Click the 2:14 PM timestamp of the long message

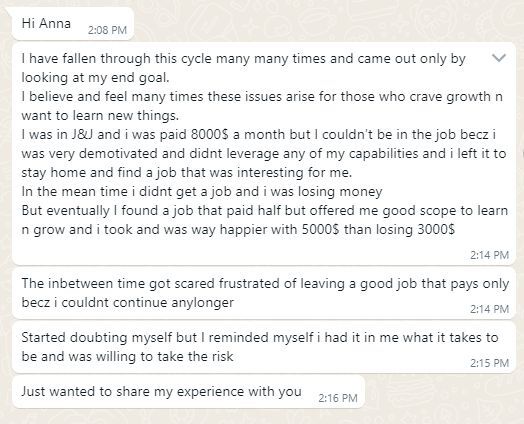pyautogui.click(x=489, y=255)
